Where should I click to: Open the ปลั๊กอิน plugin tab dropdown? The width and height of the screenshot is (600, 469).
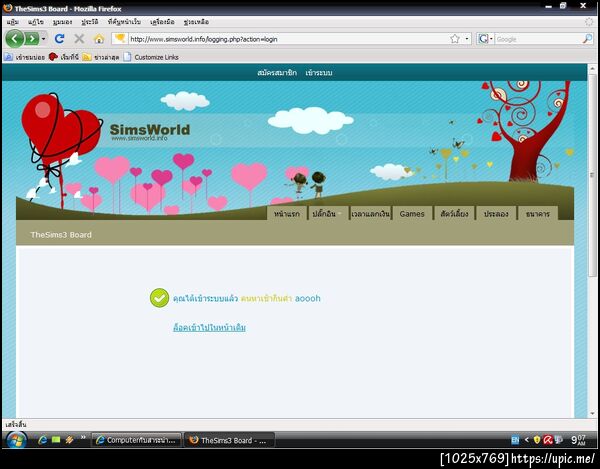pos(328,213)
